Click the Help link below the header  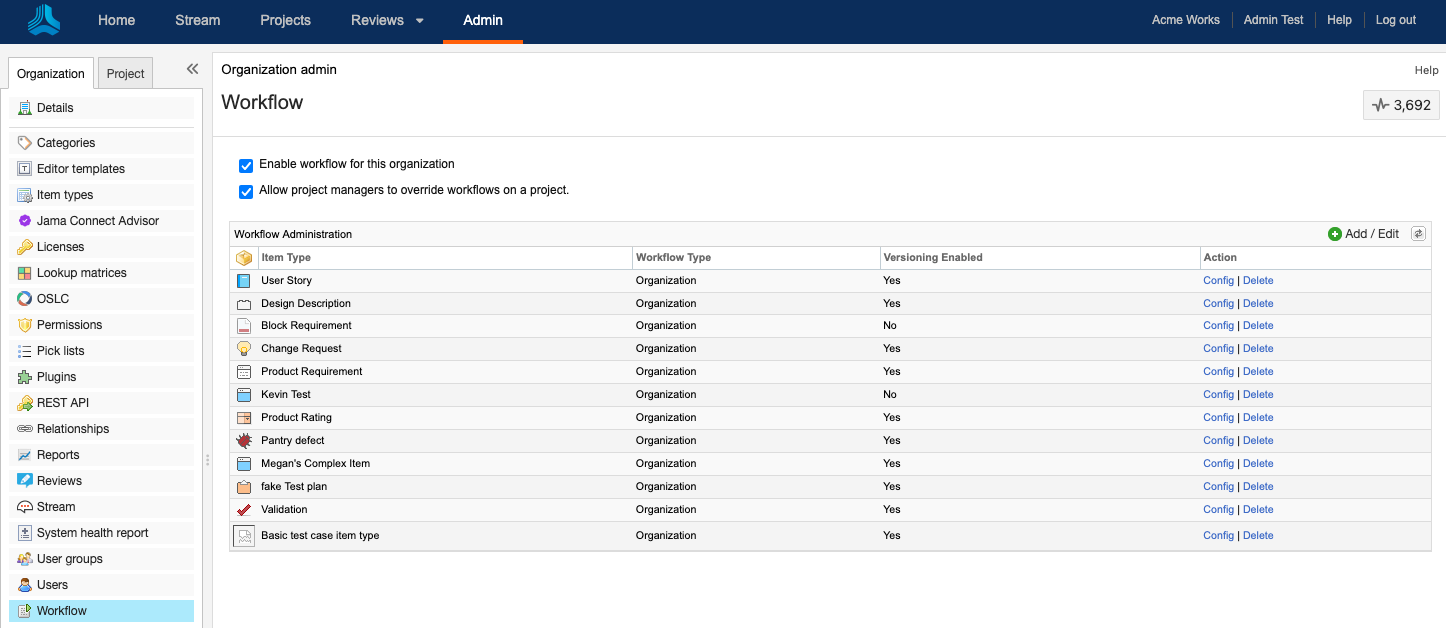[1426, 70]
